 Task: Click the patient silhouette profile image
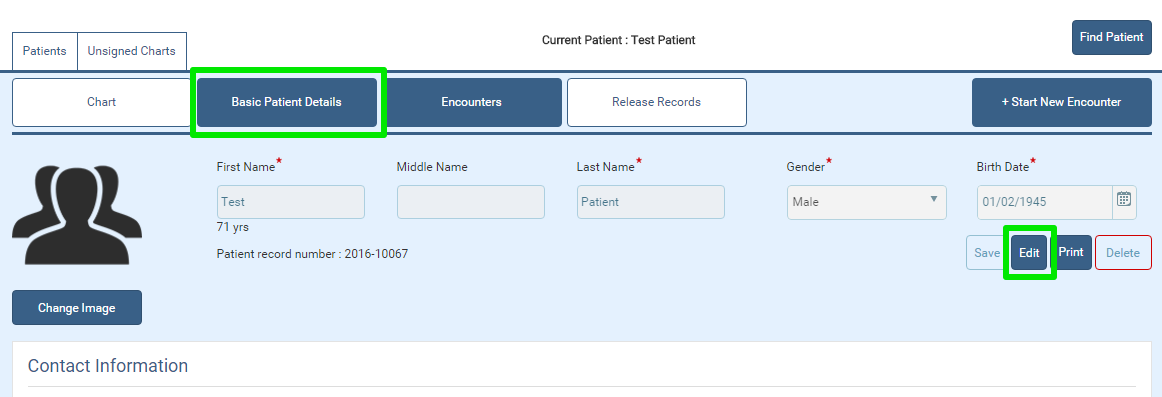[76, 216]
